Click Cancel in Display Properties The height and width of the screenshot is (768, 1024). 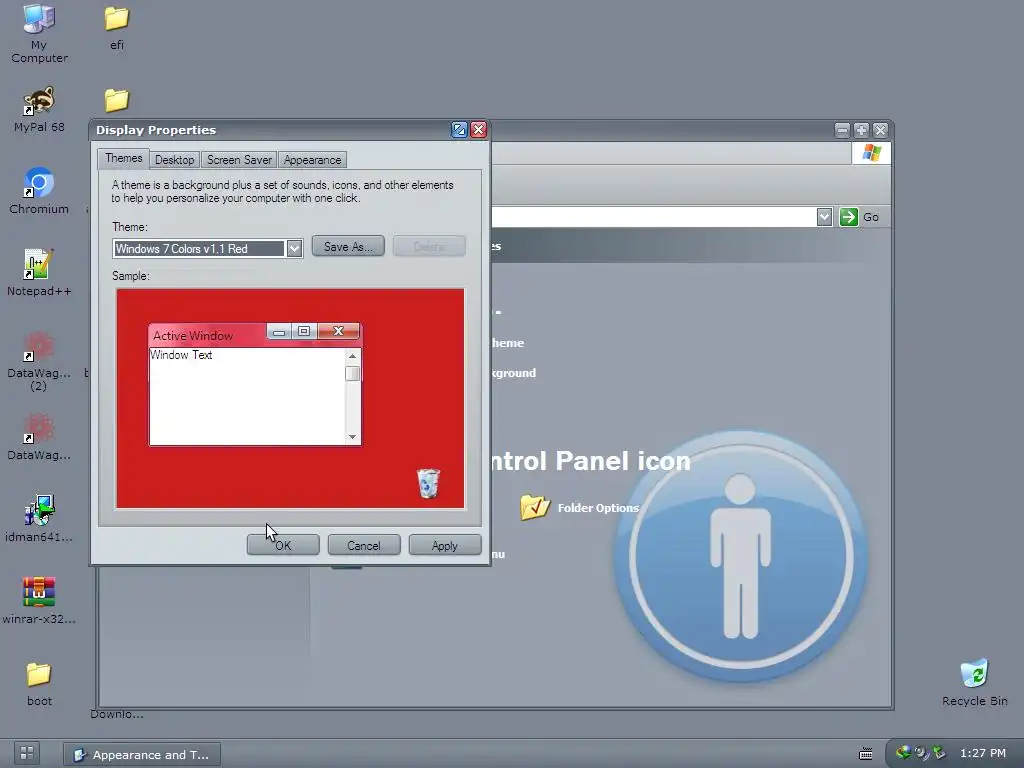point(364,545)
